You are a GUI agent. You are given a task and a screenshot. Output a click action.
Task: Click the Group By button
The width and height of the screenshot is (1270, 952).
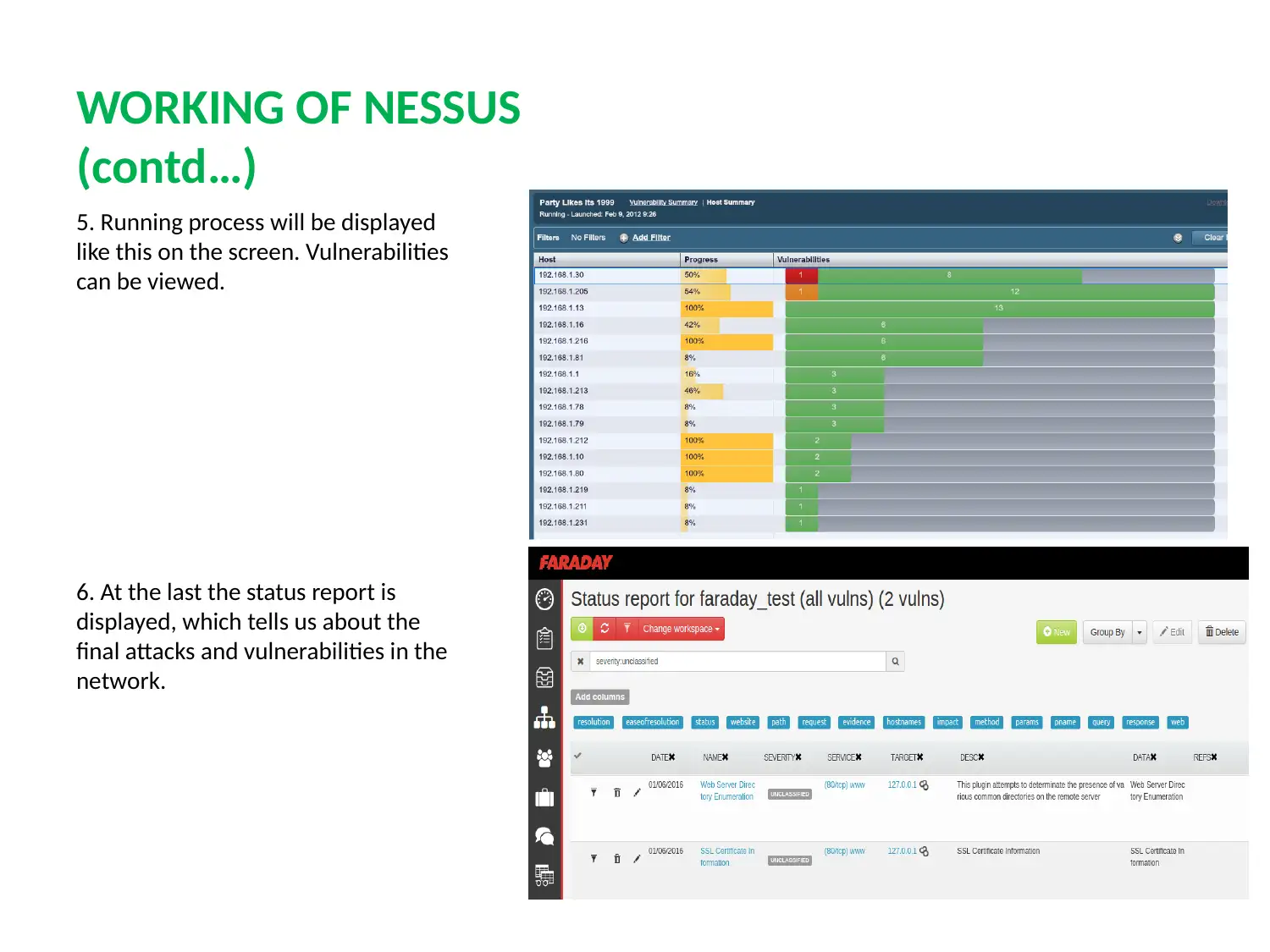(1107, 632)
